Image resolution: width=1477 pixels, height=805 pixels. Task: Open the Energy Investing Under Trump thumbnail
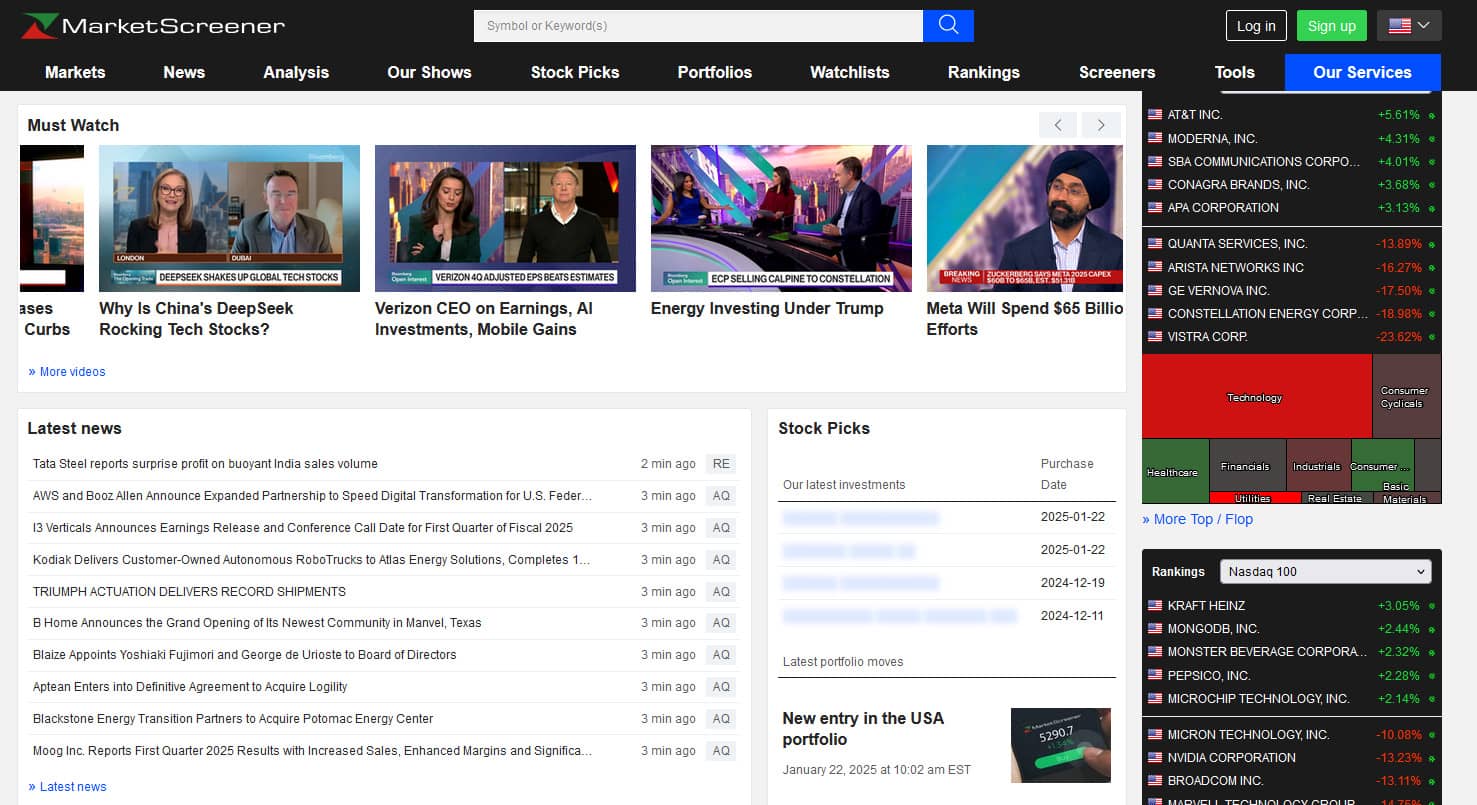(x=781, y=218)
